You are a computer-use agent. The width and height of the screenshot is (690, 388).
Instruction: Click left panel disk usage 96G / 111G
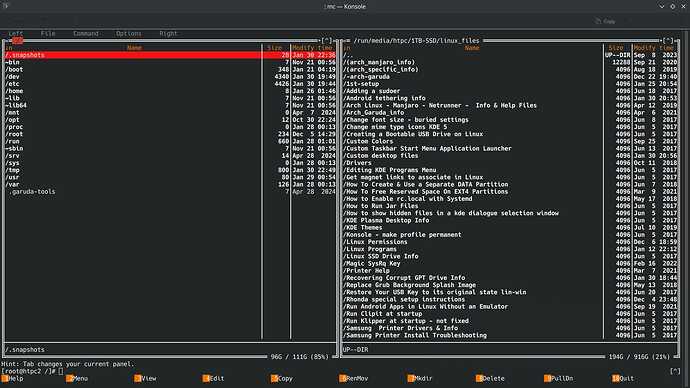tap(299, 357)
